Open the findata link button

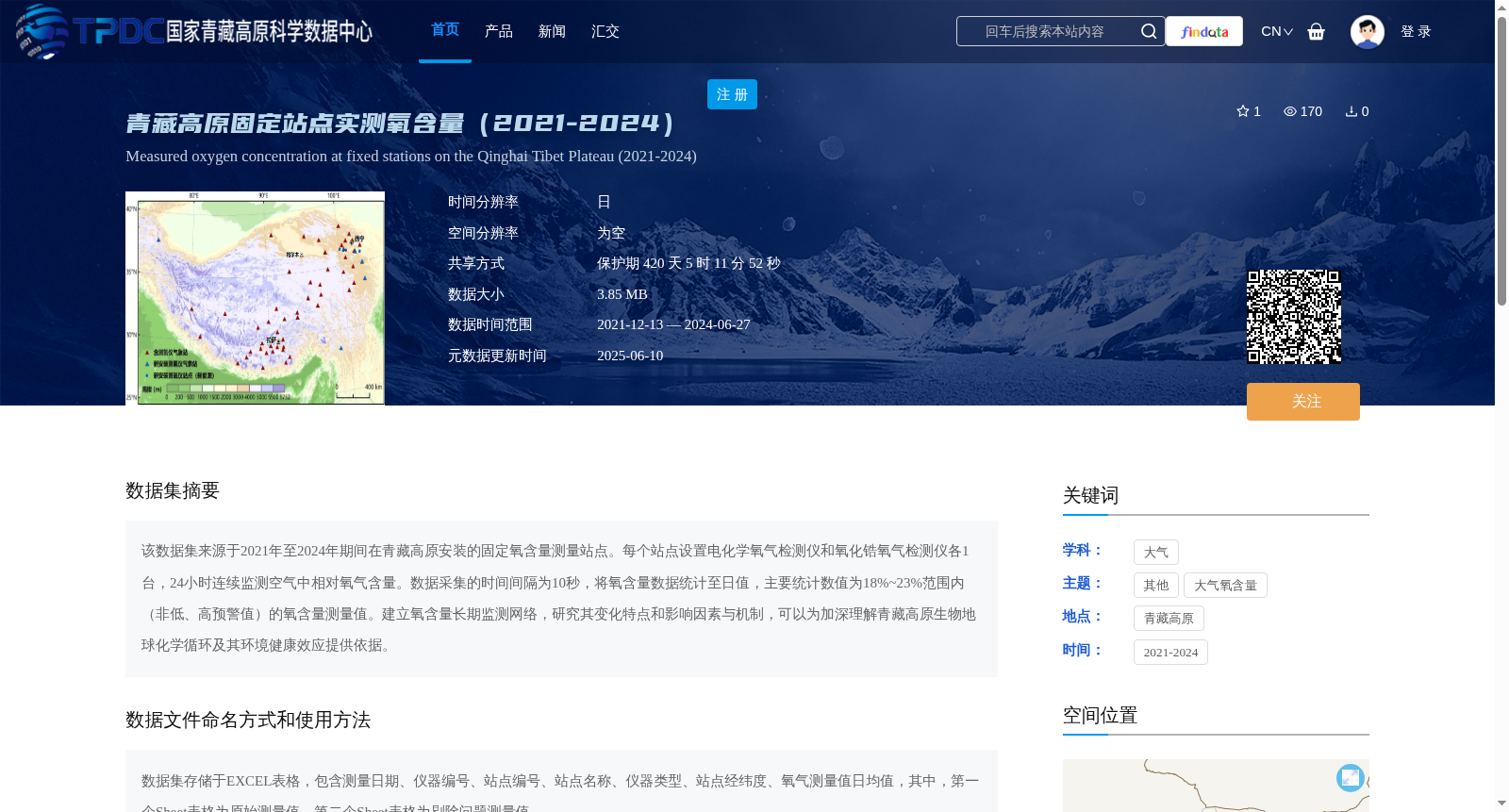pos(1204,31)
